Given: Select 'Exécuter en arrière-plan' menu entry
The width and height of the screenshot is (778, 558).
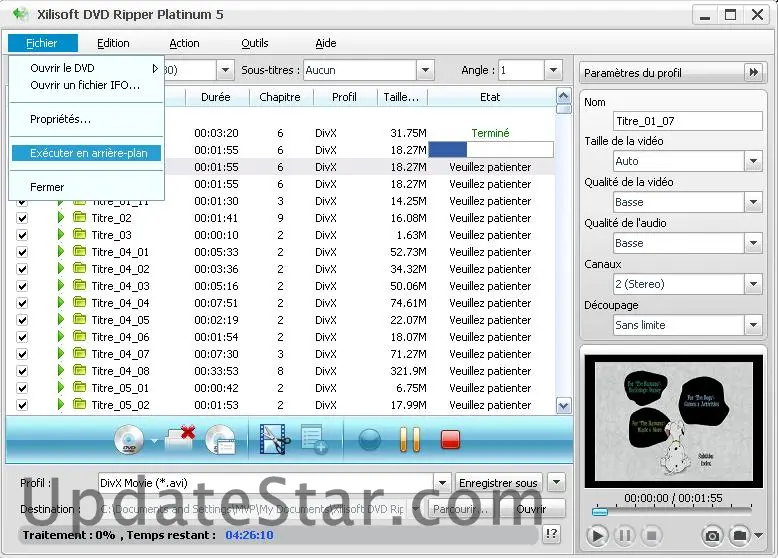Looking at the screenshot, I should (88, 153).
